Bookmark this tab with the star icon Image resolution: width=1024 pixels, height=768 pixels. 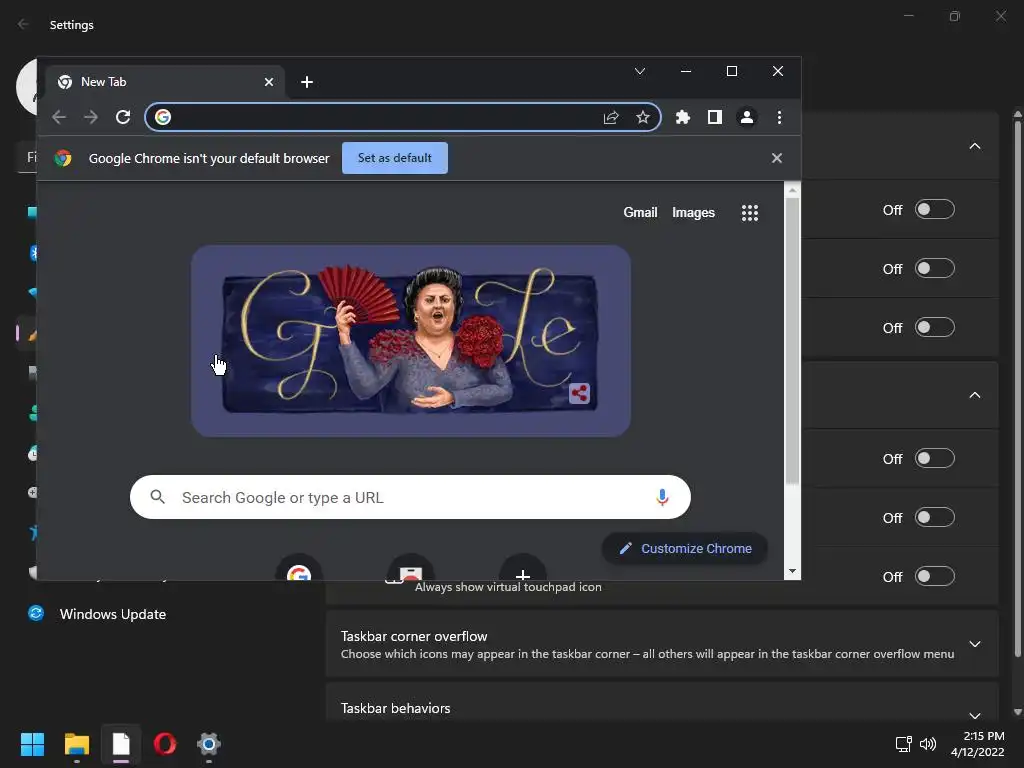pyautogui.click(x=643, y=118)
